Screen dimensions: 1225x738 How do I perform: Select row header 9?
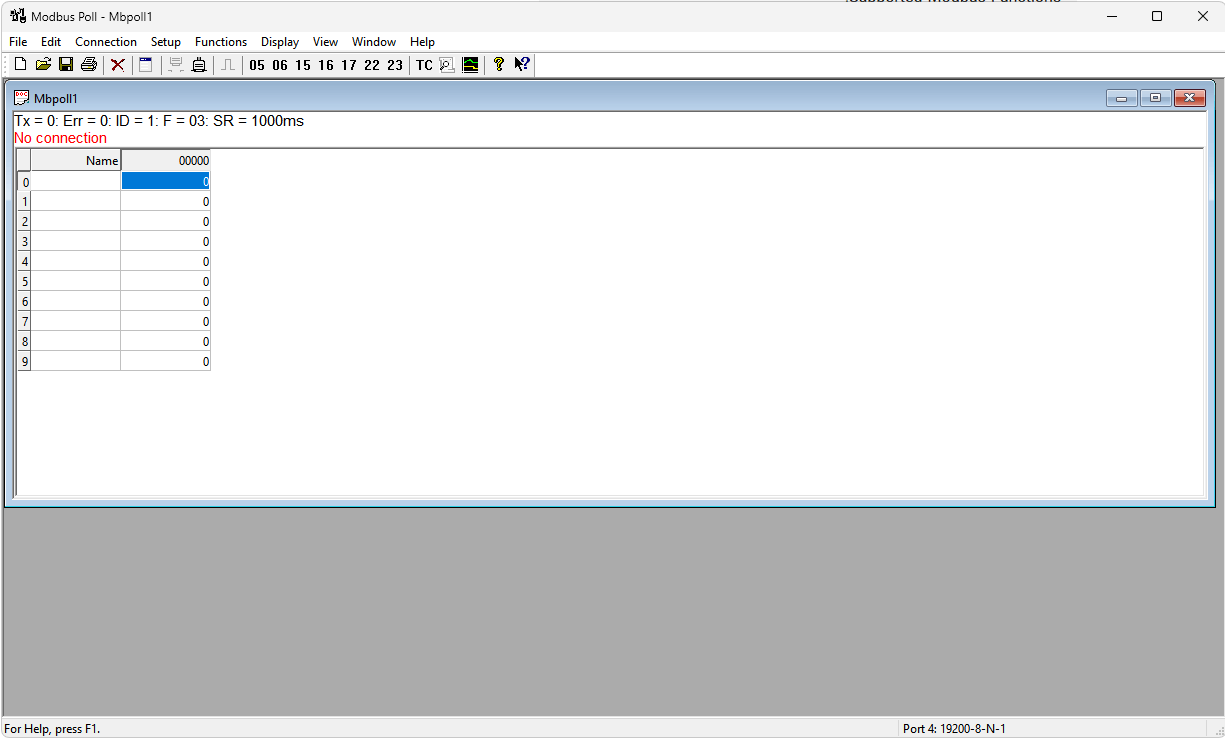pyautogui.click(x=24, y=361)
